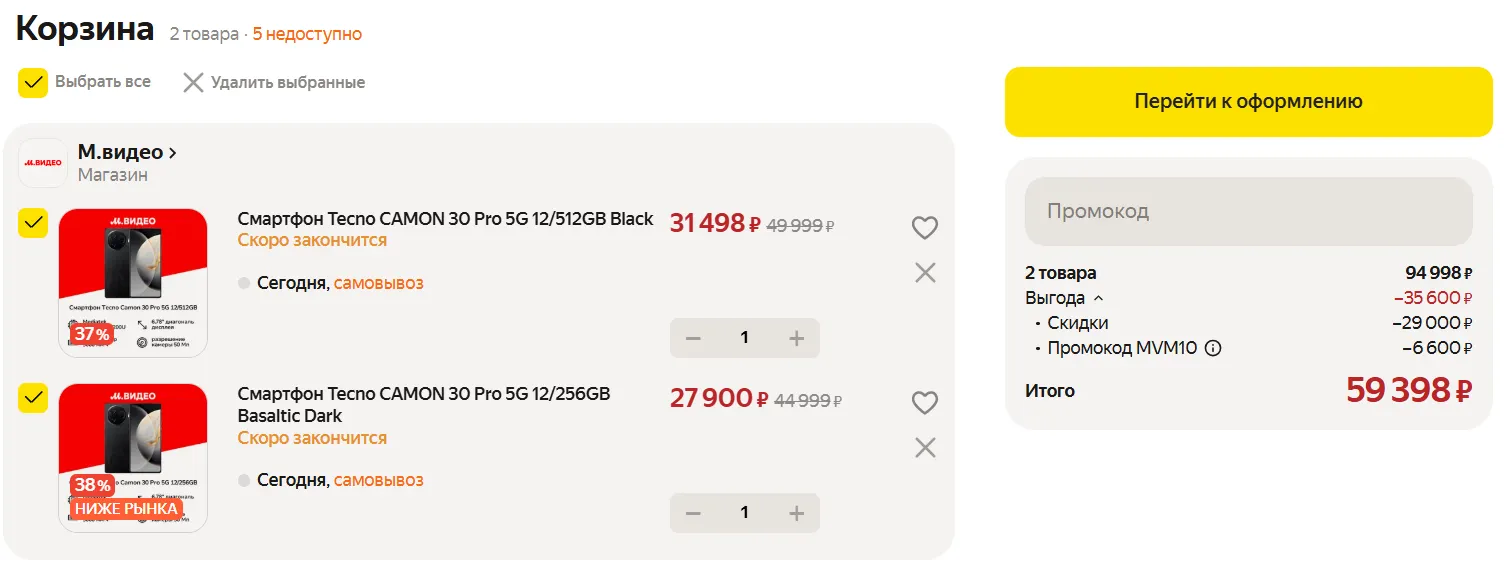
Task: Open the Смартфон Tecno CAMON 256GB Basaltic Dark title link
Action: click(x=423, y=404)
